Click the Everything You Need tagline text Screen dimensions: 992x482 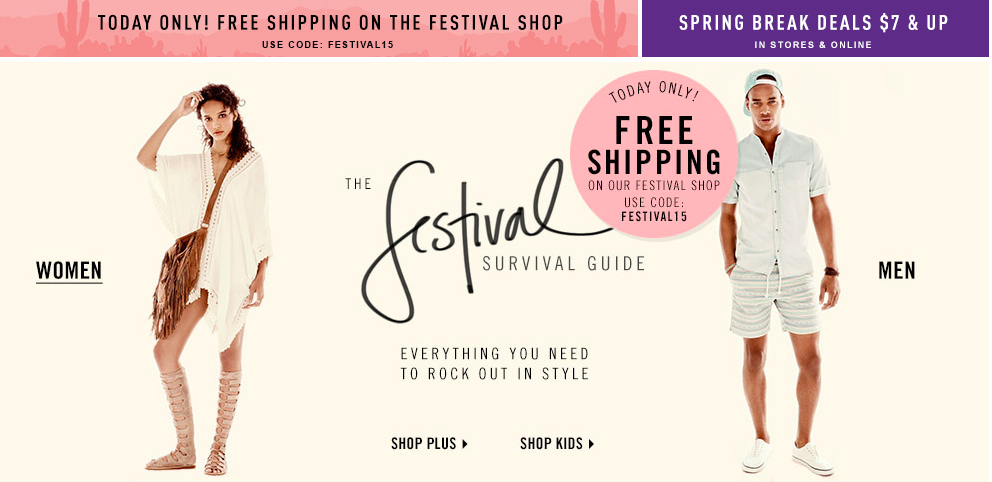tap(494, 364)
